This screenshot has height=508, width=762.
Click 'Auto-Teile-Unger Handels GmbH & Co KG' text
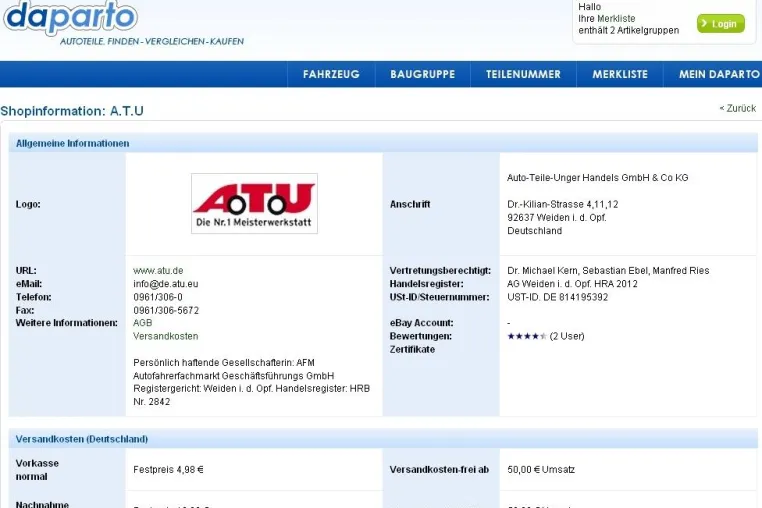598,177
